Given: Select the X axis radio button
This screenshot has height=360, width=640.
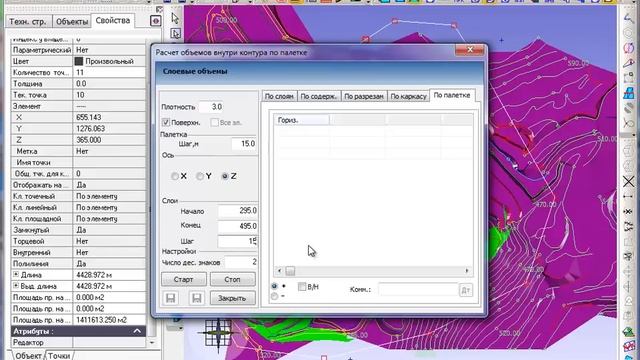Looking at the screenshot, I should [175, 176].
